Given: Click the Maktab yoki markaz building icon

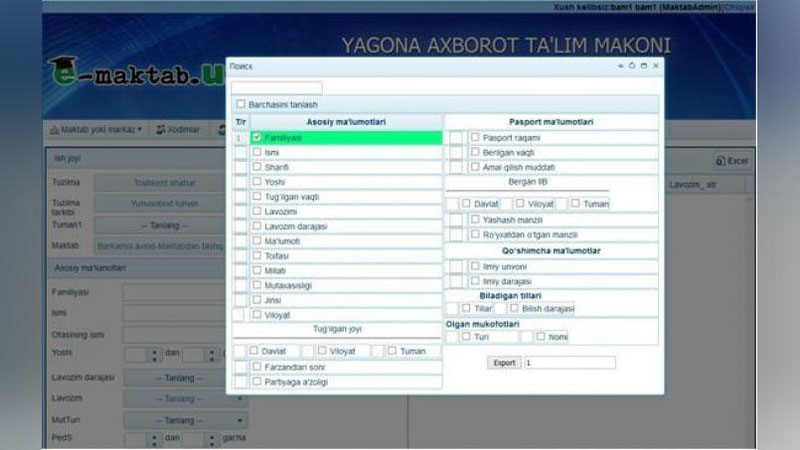Looking at the screenshot, I should (x=54, y=130).
